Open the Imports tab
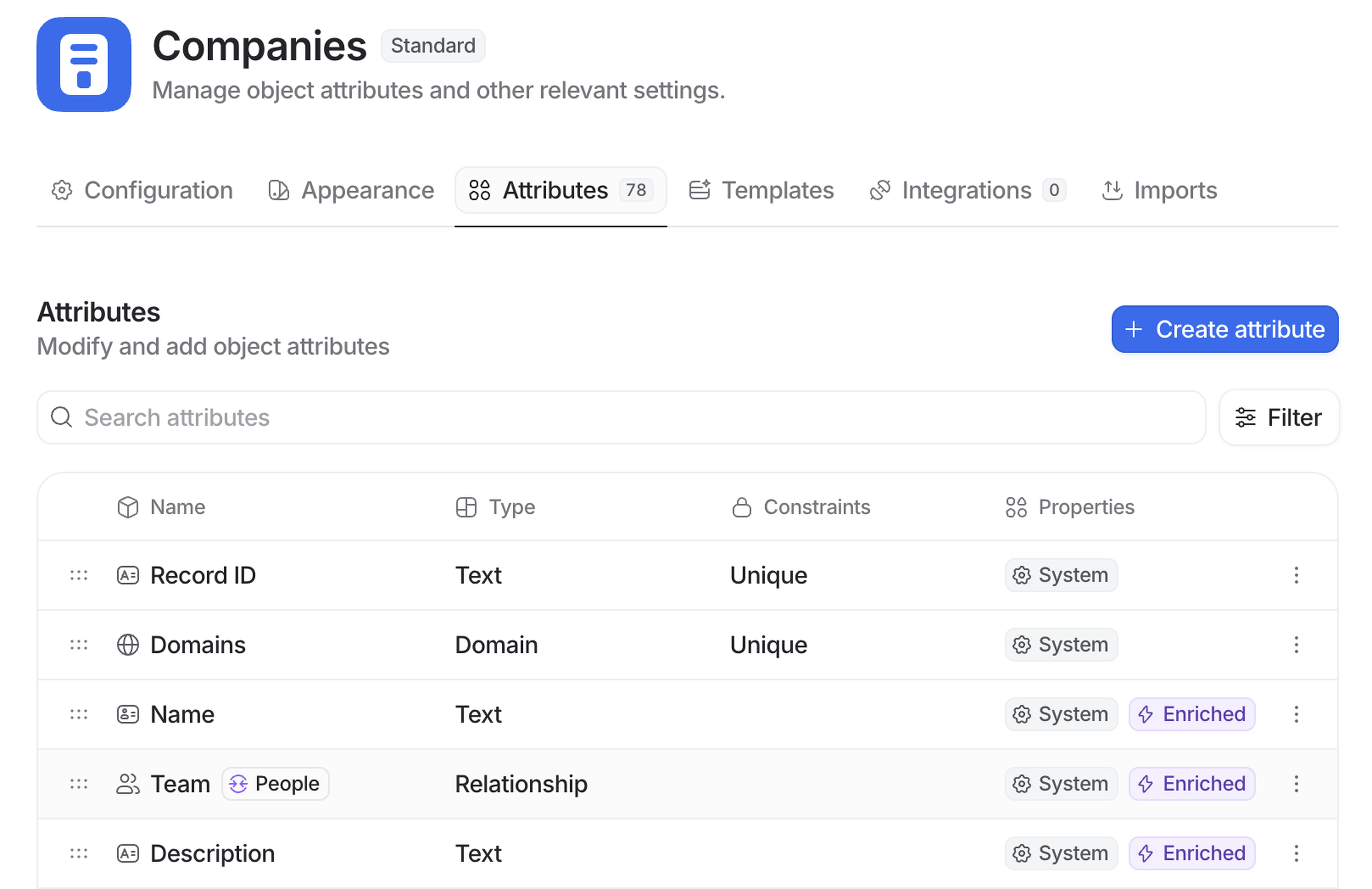The image size is (1372, 889). pos(1159,191)
